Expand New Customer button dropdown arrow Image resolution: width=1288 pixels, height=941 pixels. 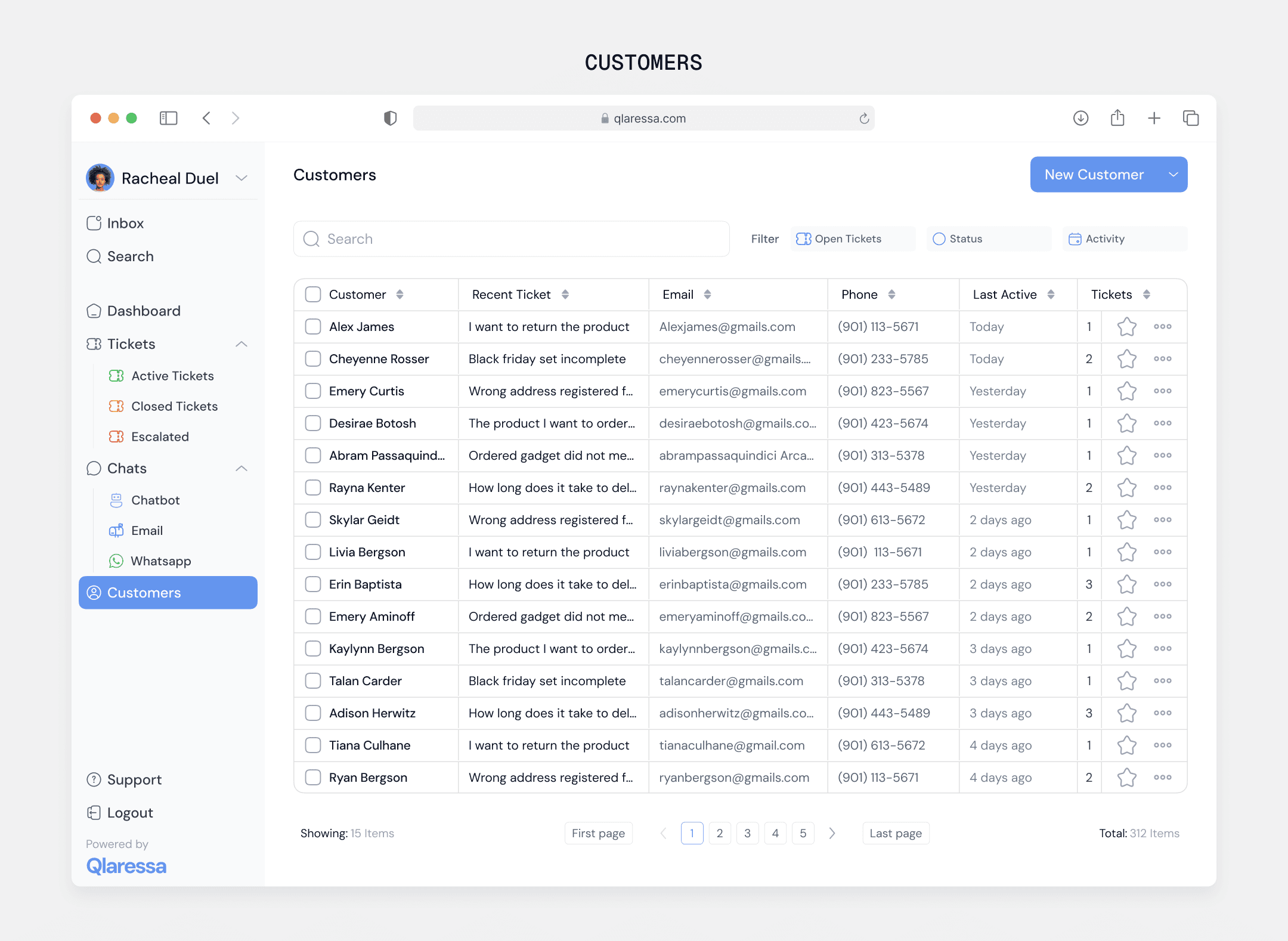click(1173, 175)
